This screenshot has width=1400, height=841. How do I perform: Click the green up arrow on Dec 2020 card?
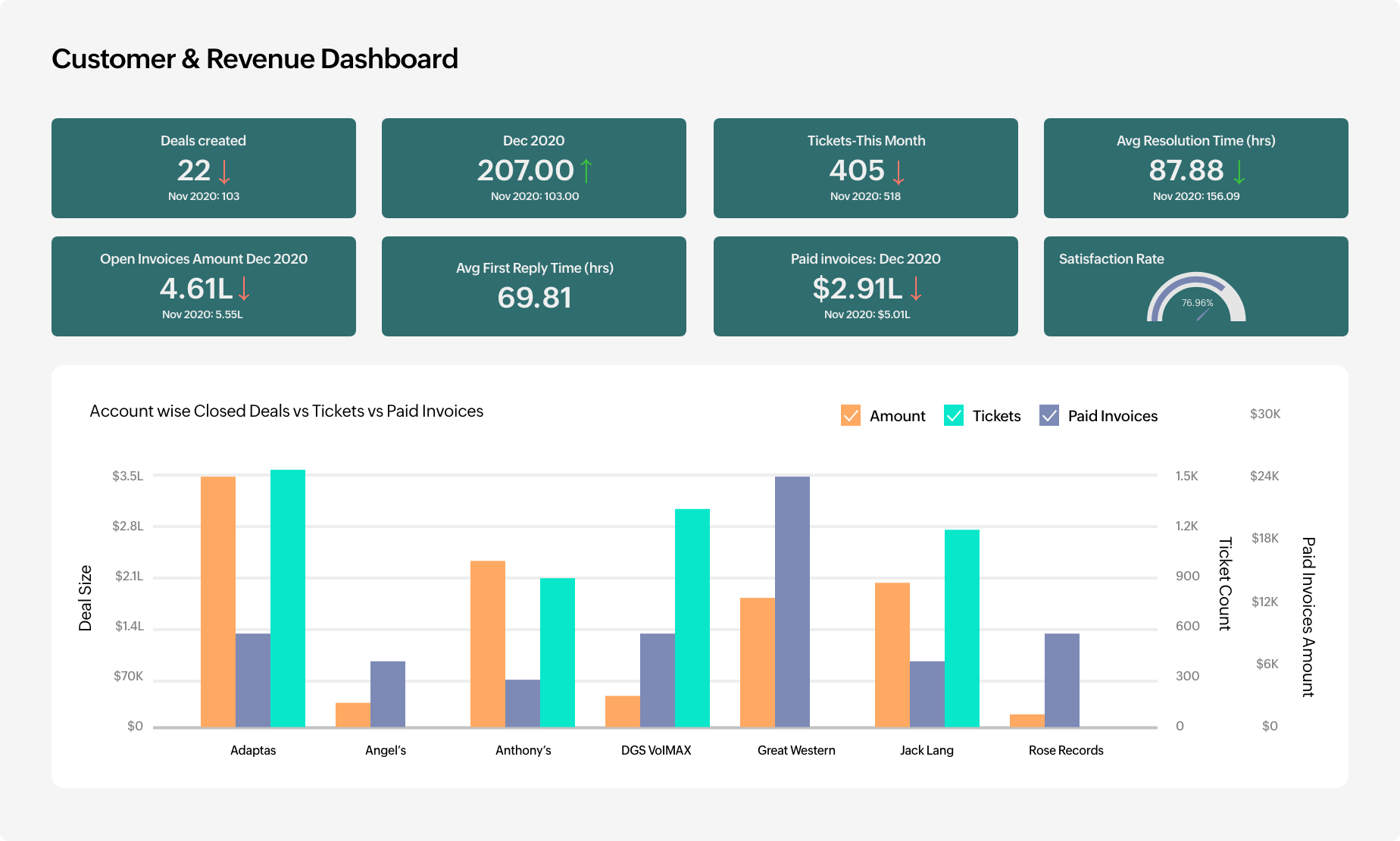pos(586,171)
